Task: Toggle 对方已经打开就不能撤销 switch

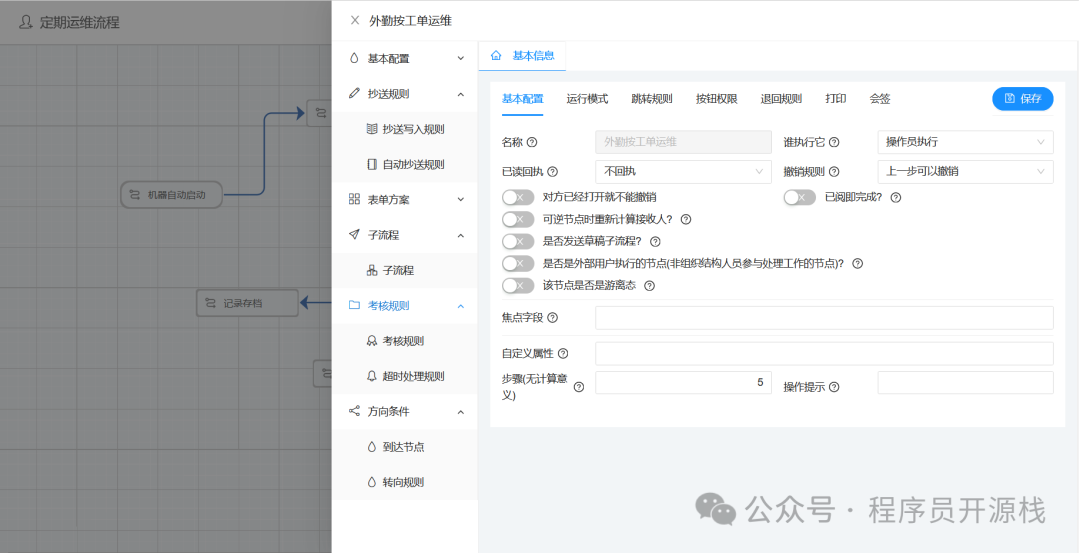Action: (518, 197)
